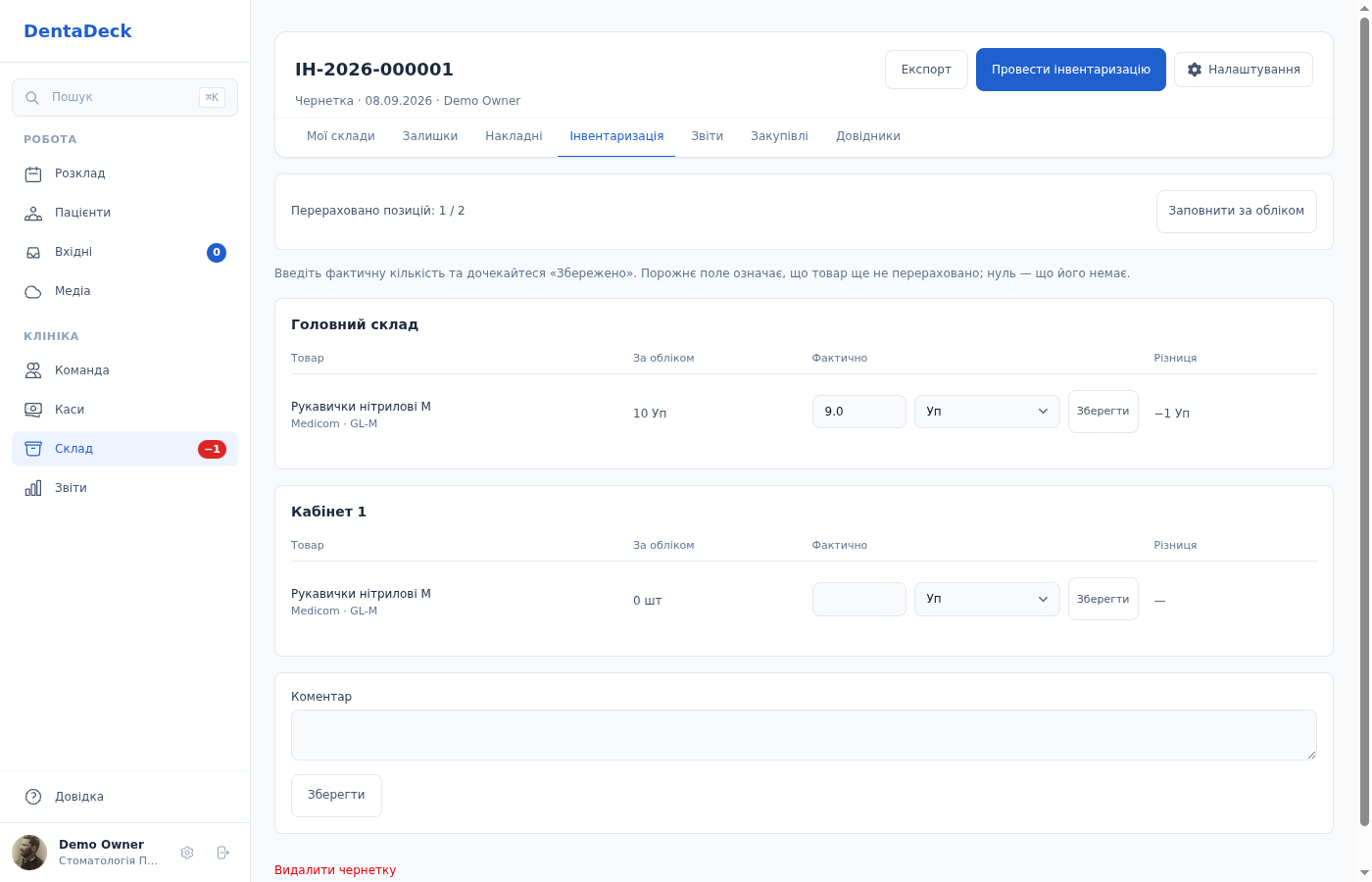The image size is (1372, 882).
Task: Click the Головний склад heading
Action: tap(355, 324)
